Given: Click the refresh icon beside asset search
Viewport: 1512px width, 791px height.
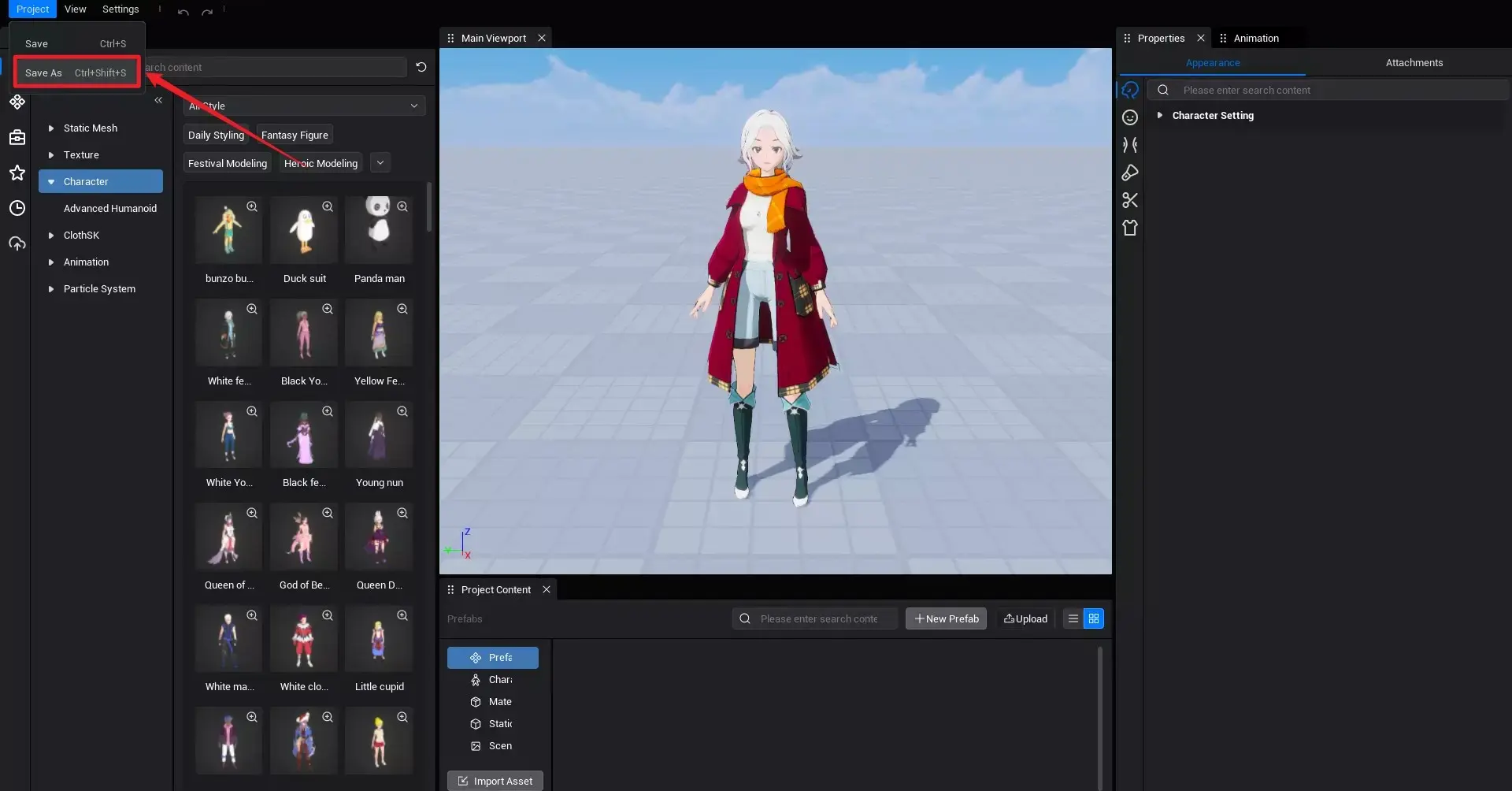Looking at the screenshot, I should (x=421, y=67).
